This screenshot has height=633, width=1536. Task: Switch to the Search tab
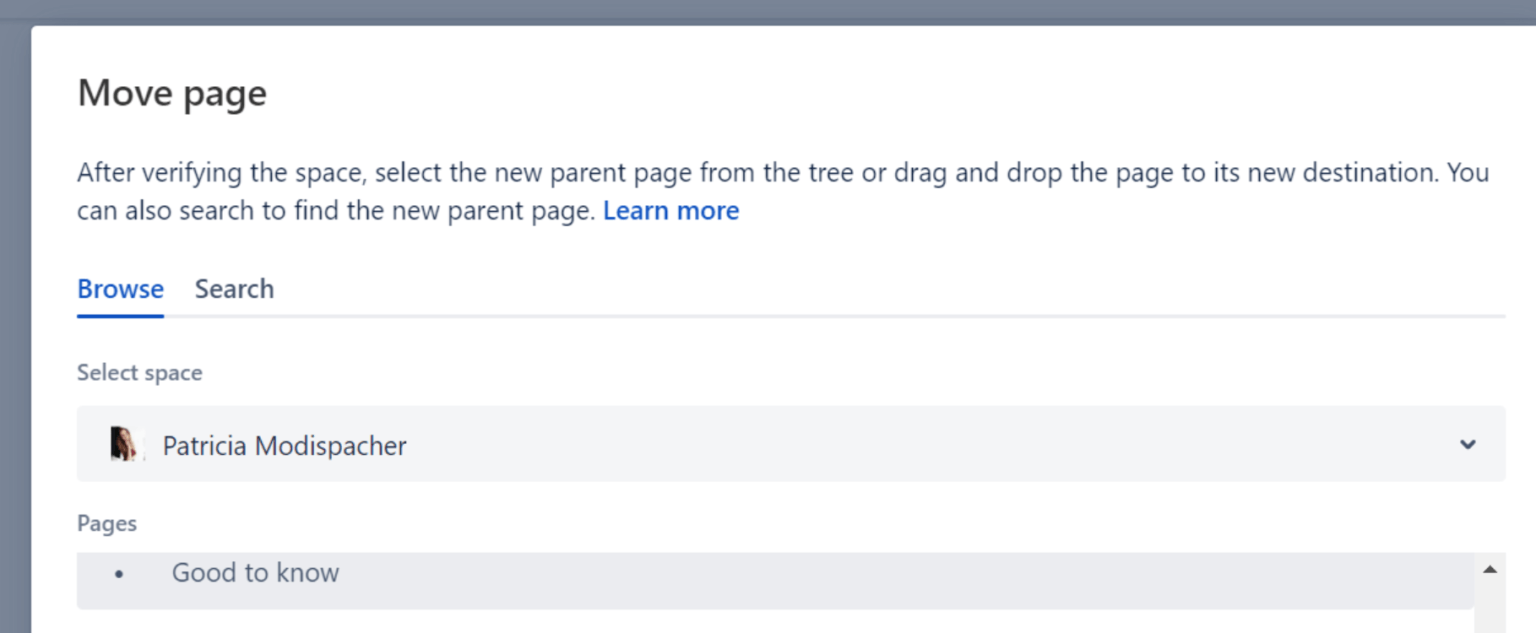pos(234,289)
